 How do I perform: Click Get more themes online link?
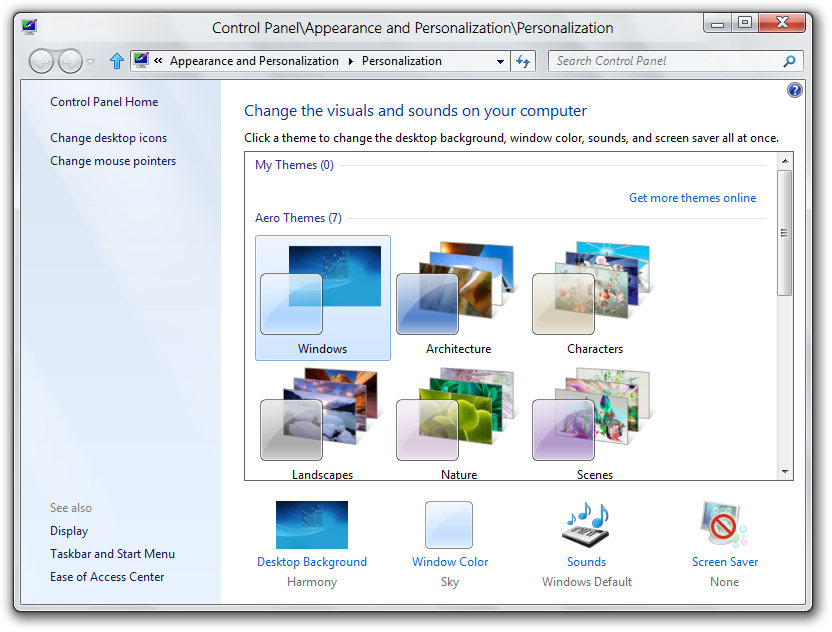click(692, 198)
